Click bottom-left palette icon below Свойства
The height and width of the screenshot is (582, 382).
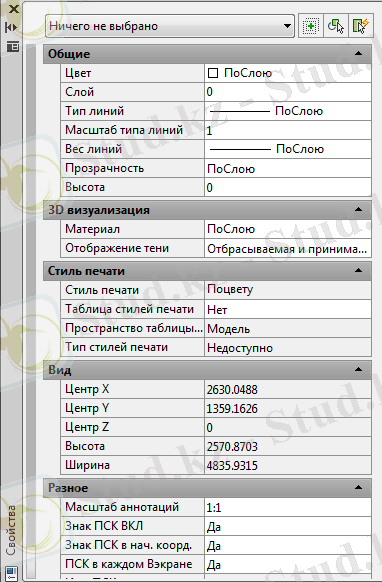tap(11, 573)
